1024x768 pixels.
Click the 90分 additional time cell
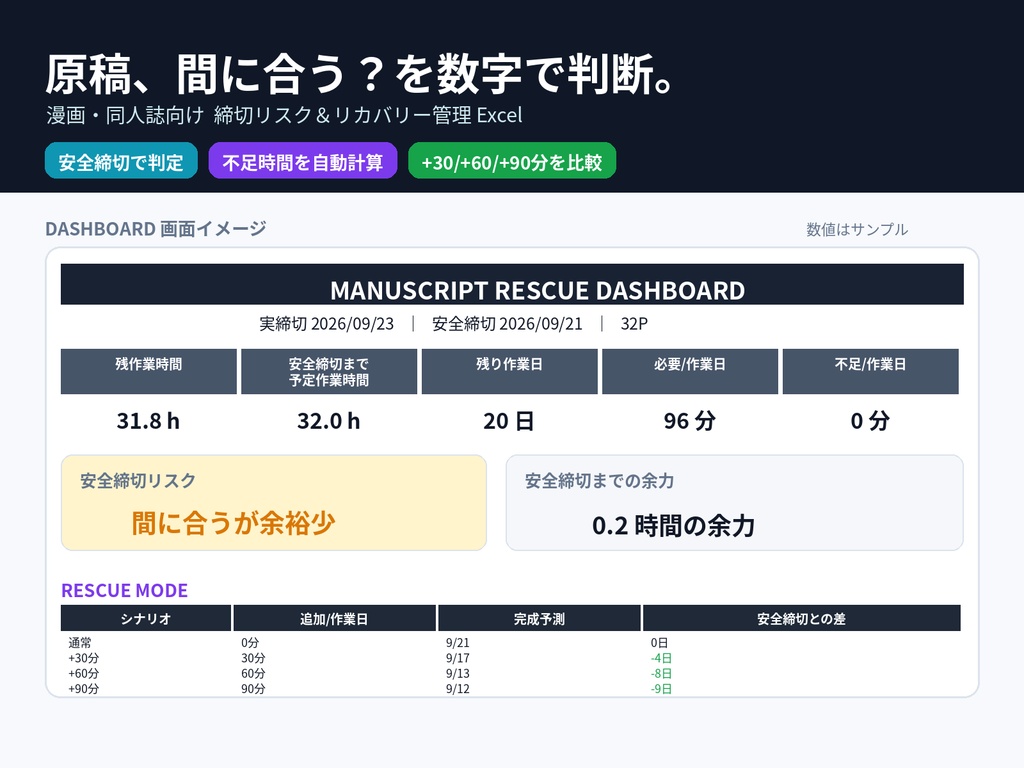(253, 688)
